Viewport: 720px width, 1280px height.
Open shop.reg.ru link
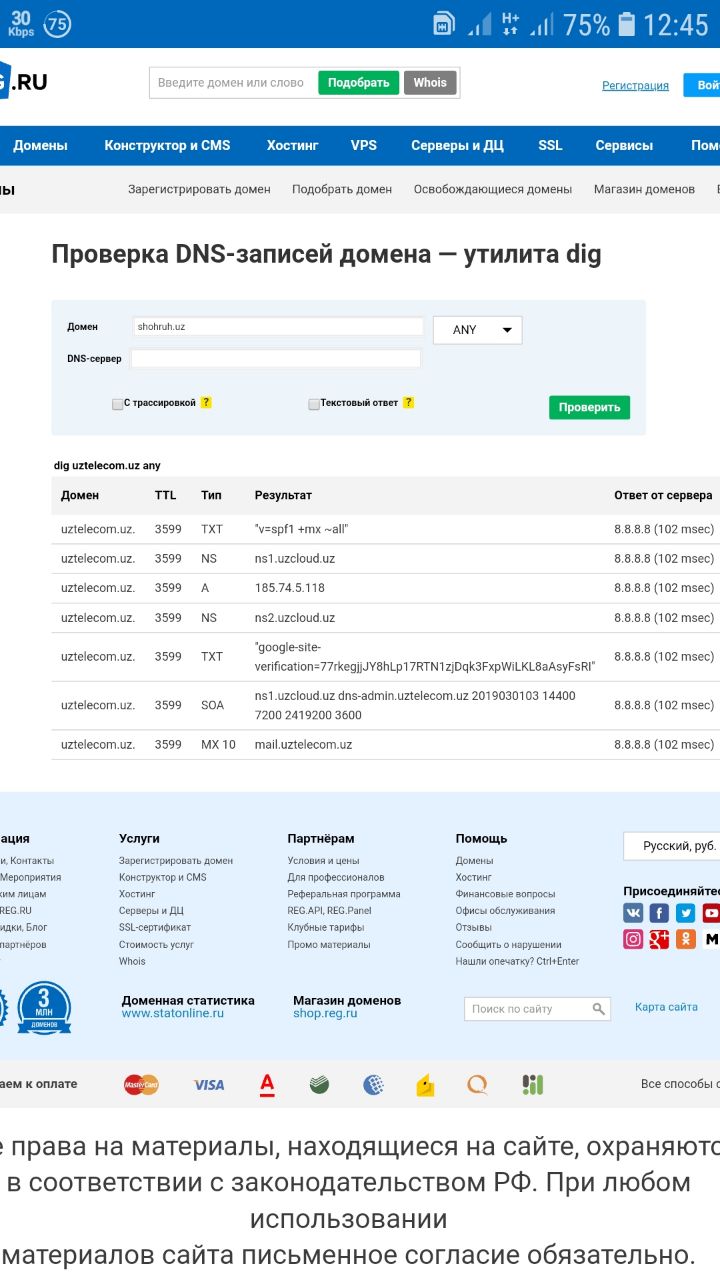(x=325, y=1013)
